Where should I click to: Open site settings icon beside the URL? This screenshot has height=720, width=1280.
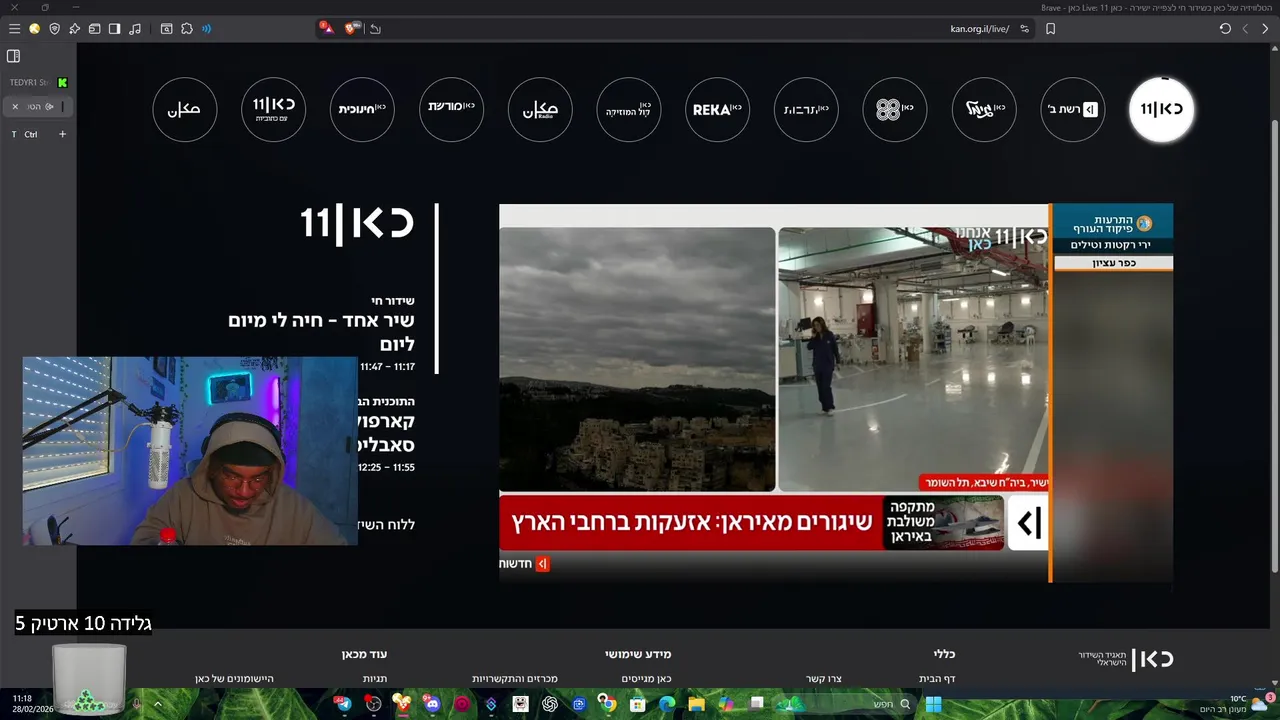(1024, 29)
